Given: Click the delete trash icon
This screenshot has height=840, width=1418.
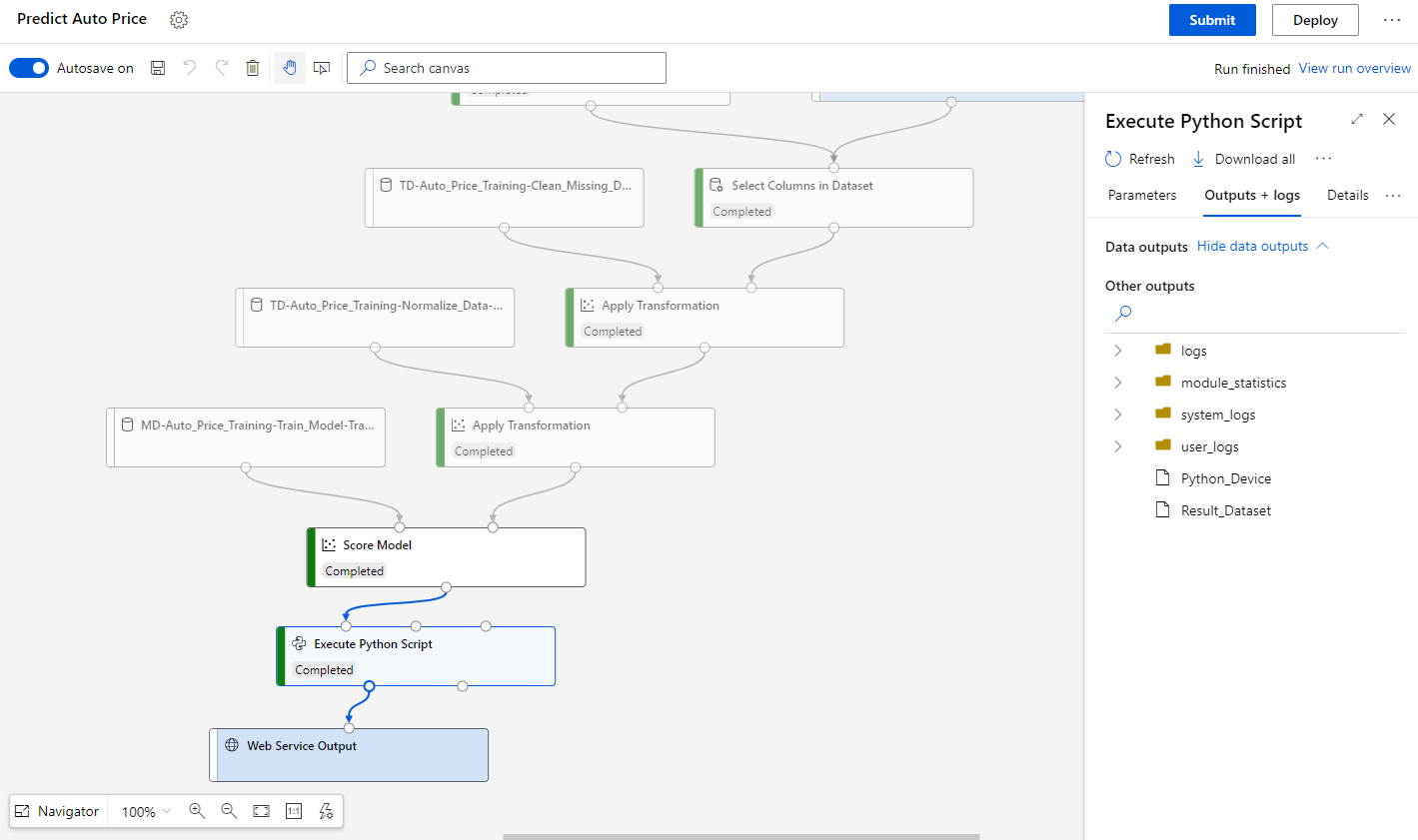Looking at the screenshot, I should pos(253,68).
